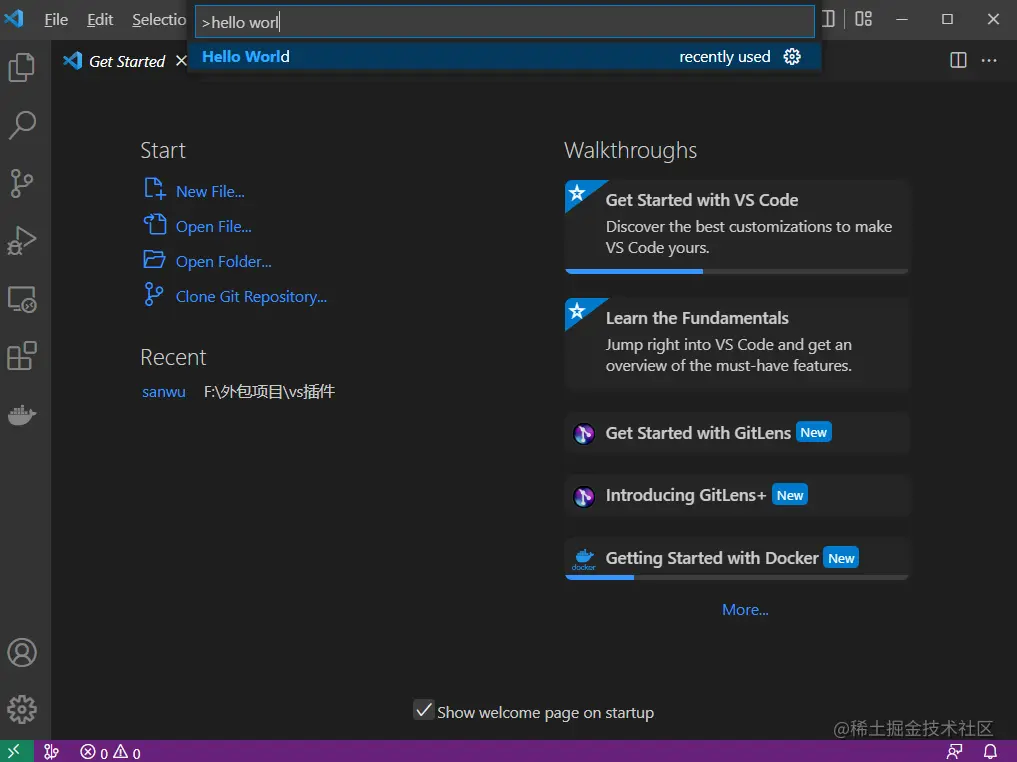Open the Extensions view
1017x762 pixels.
pyautogui.click(x=22, y=356)
